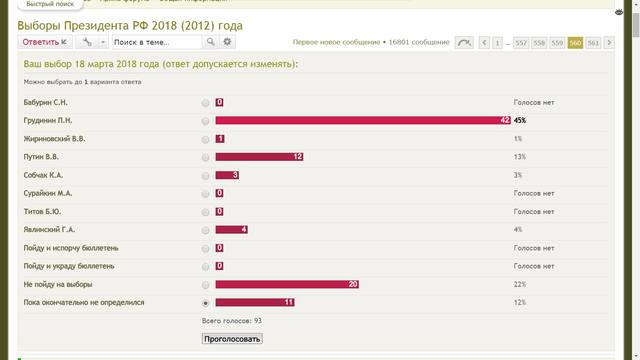The width and height of the screenshot is (640, 360).
Task: Open topic tools wrench icon
Action: (x=87, y=42)
